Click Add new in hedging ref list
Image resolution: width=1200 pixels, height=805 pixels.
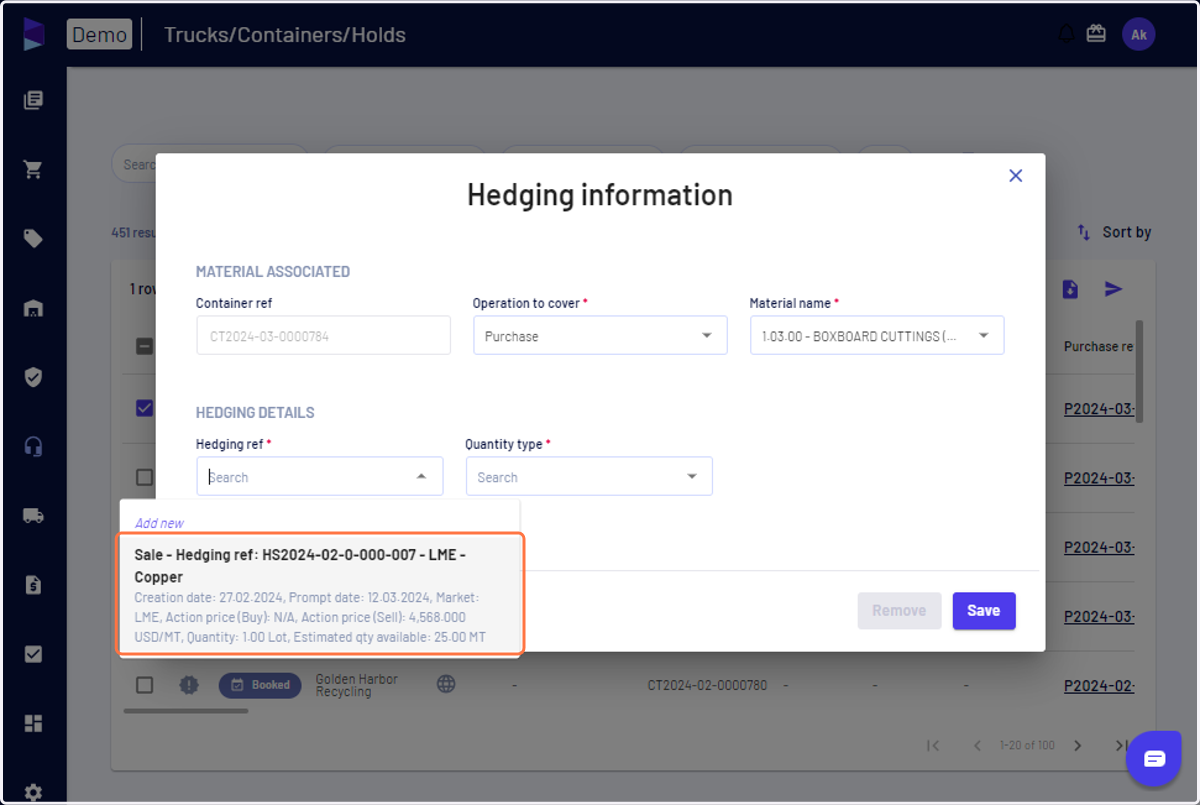tap(159, 523)
